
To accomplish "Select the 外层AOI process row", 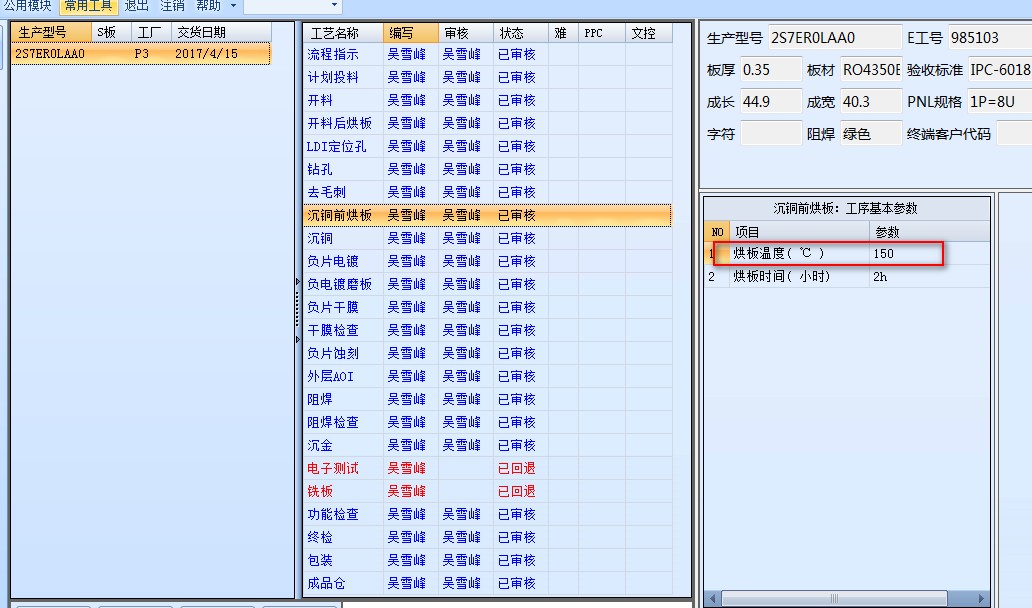I will point(488,376).
